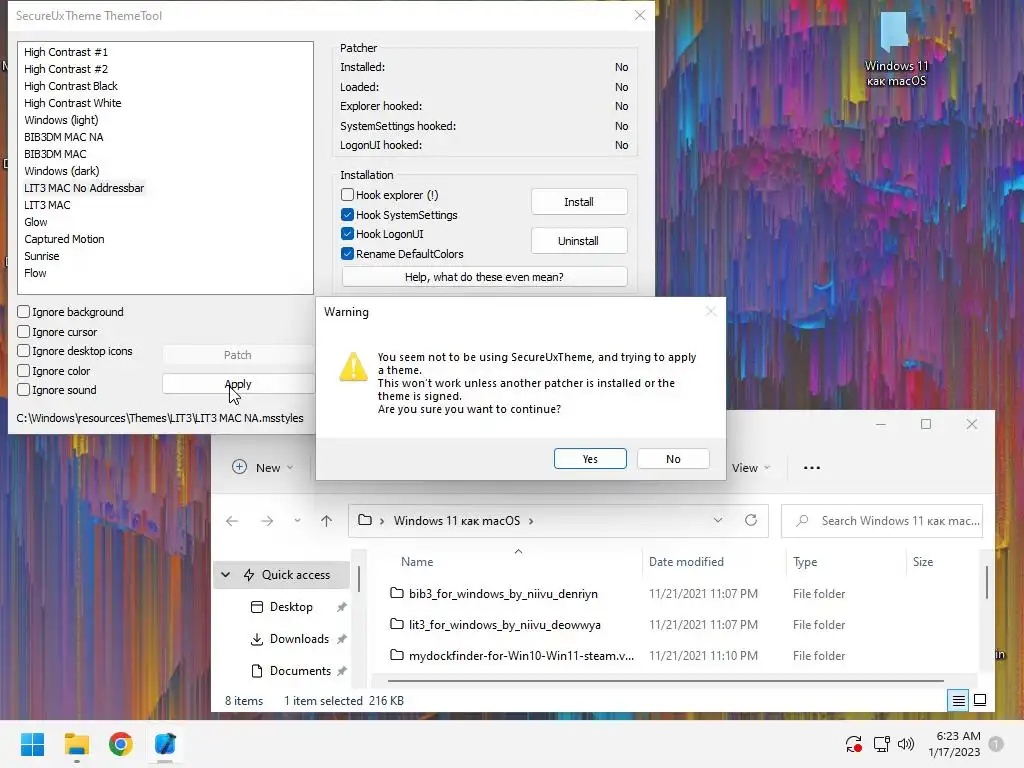Click Yes in the Warning dialog
Viewport: 1024px width, 768px height.
pyautogui.click(x=590, y=459)
